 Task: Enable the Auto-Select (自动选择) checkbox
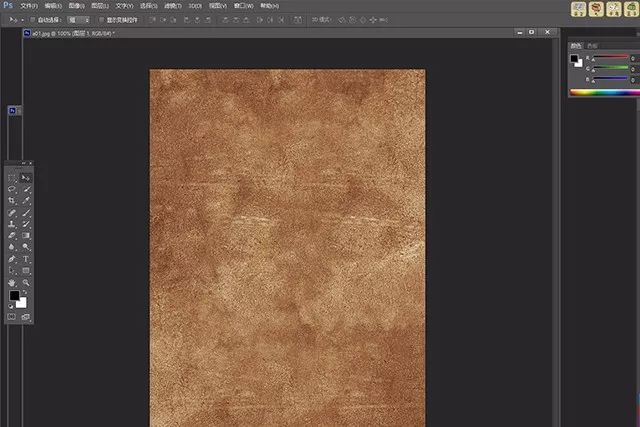coord(33,19)
